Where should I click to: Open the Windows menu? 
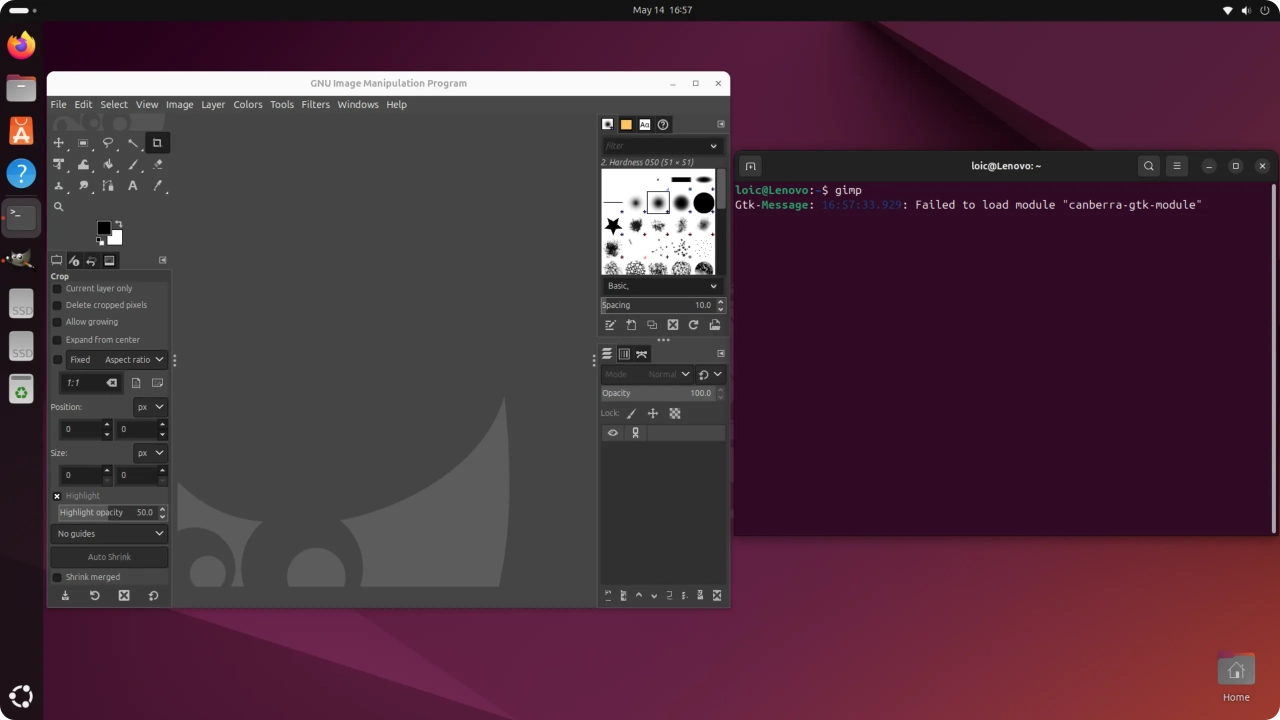(358, 104)
